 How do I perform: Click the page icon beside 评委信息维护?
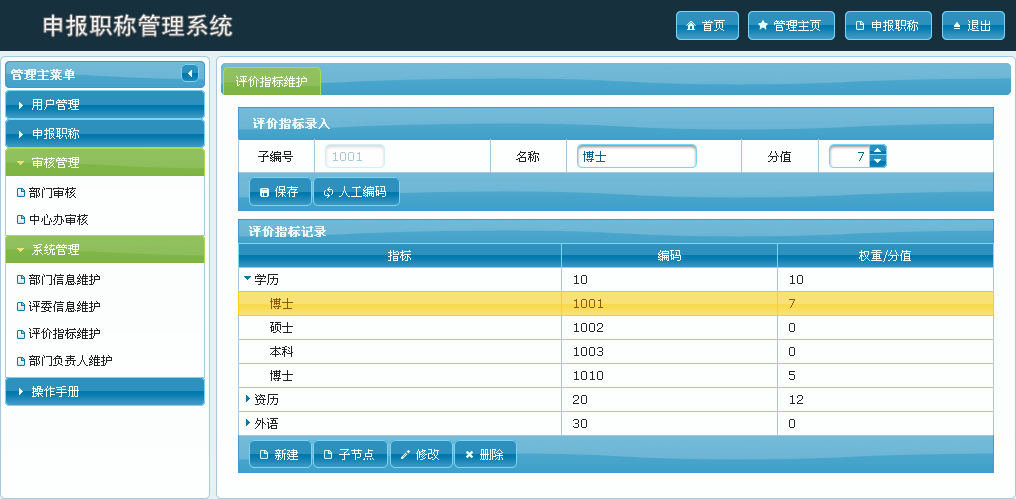coord(21,307)
